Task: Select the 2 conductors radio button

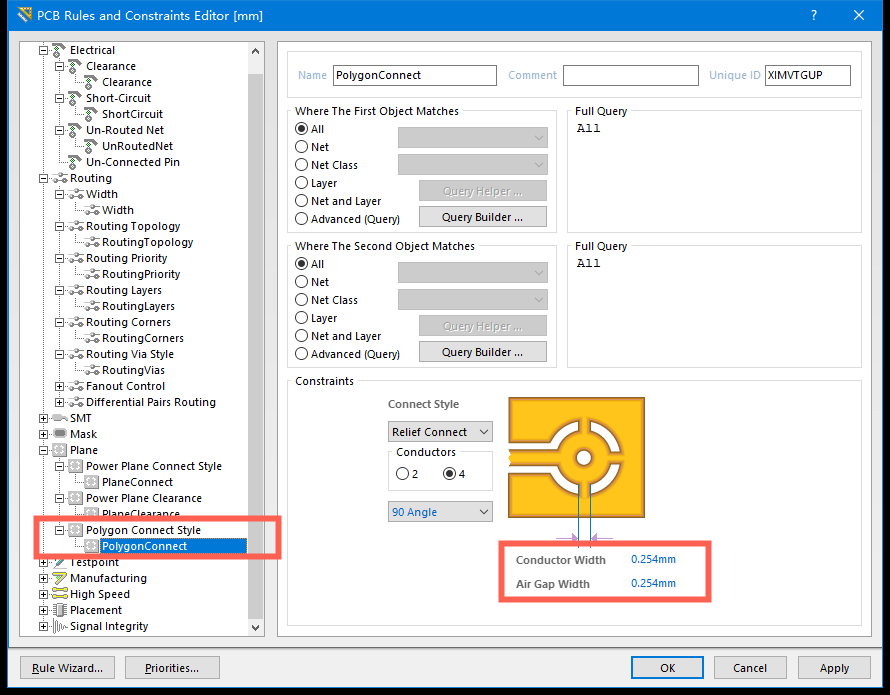Action: point(403,473)
